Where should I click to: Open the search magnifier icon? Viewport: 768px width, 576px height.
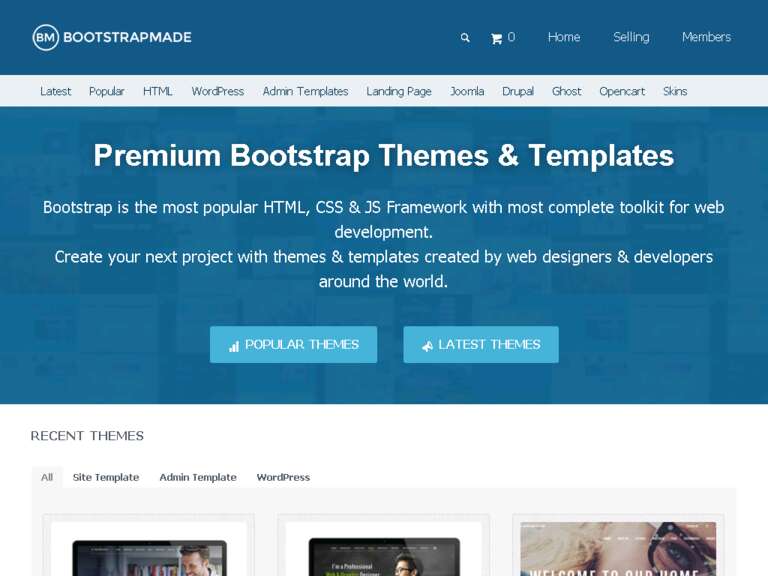point(465,38)
